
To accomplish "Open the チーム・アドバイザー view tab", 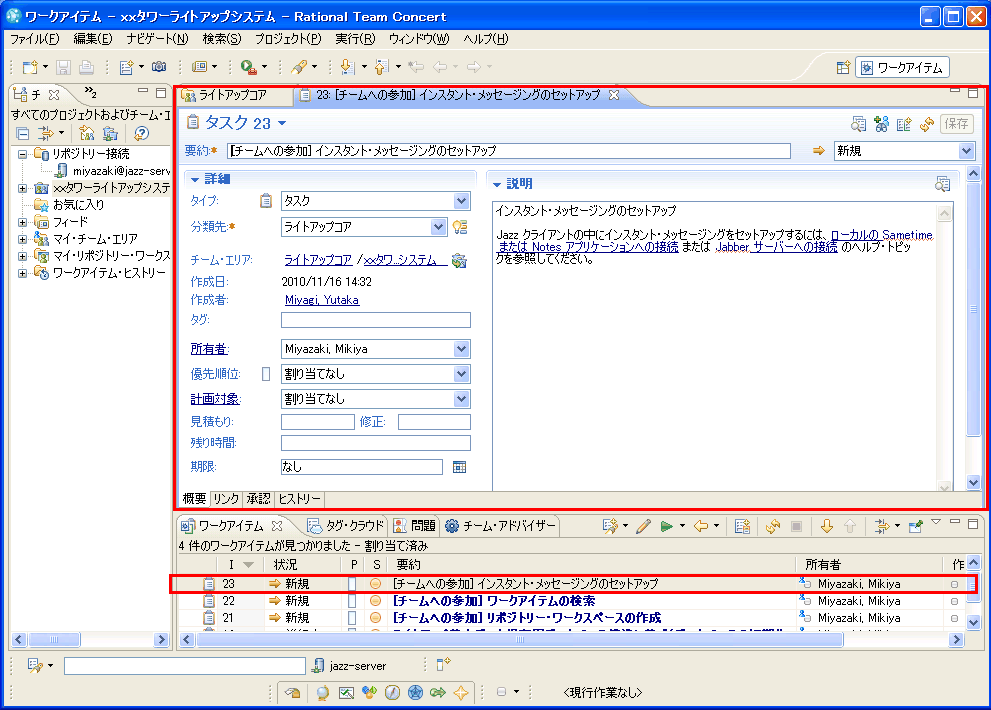I will click(x=500, y=526).
